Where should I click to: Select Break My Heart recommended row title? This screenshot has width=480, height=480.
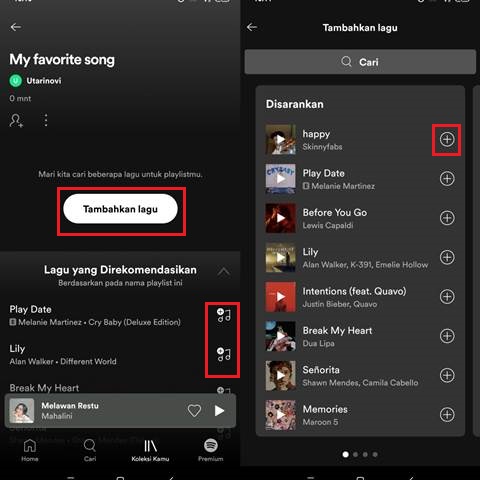44,388
